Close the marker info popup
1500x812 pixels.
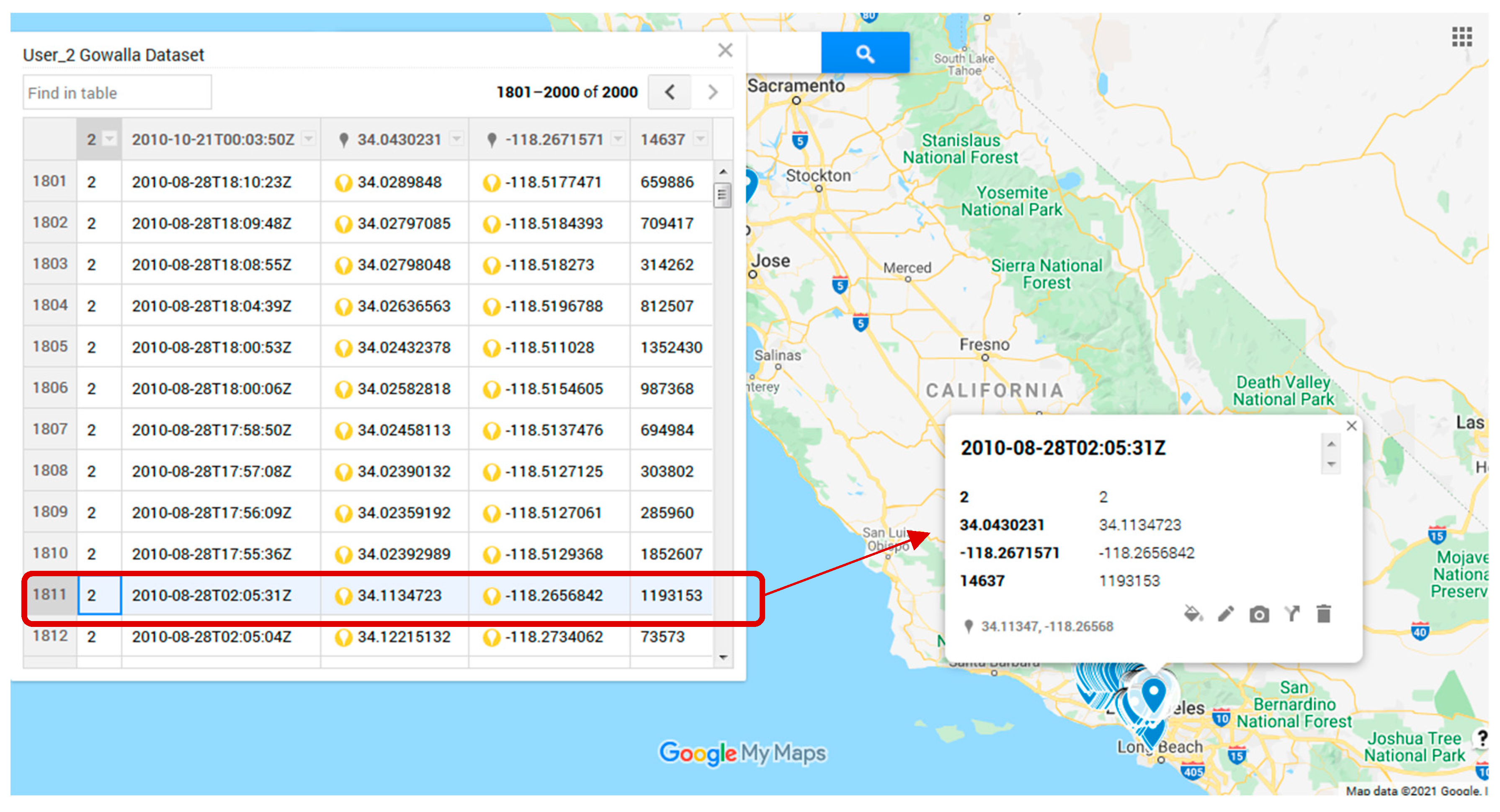tap(1351, 426)
